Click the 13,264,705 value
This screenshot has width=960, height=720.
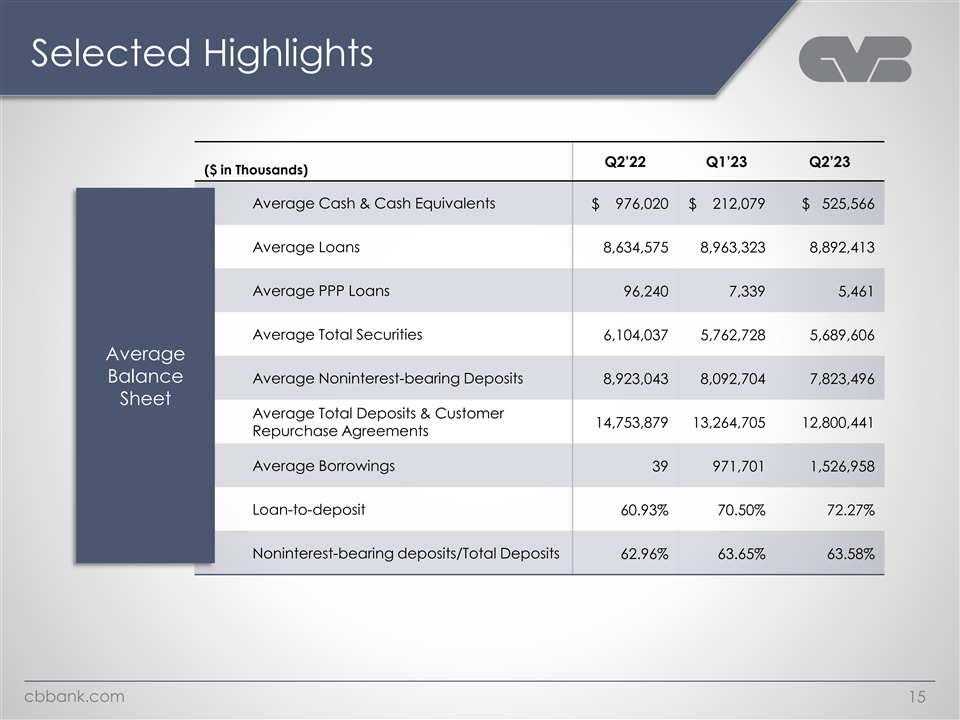(x=729, y=422)
